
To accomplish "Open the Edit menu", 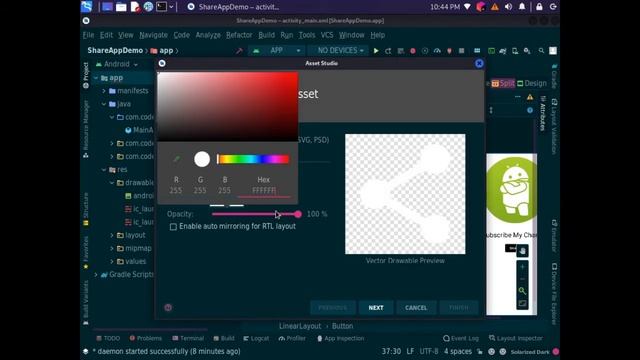I will click(x=106, y=35).
